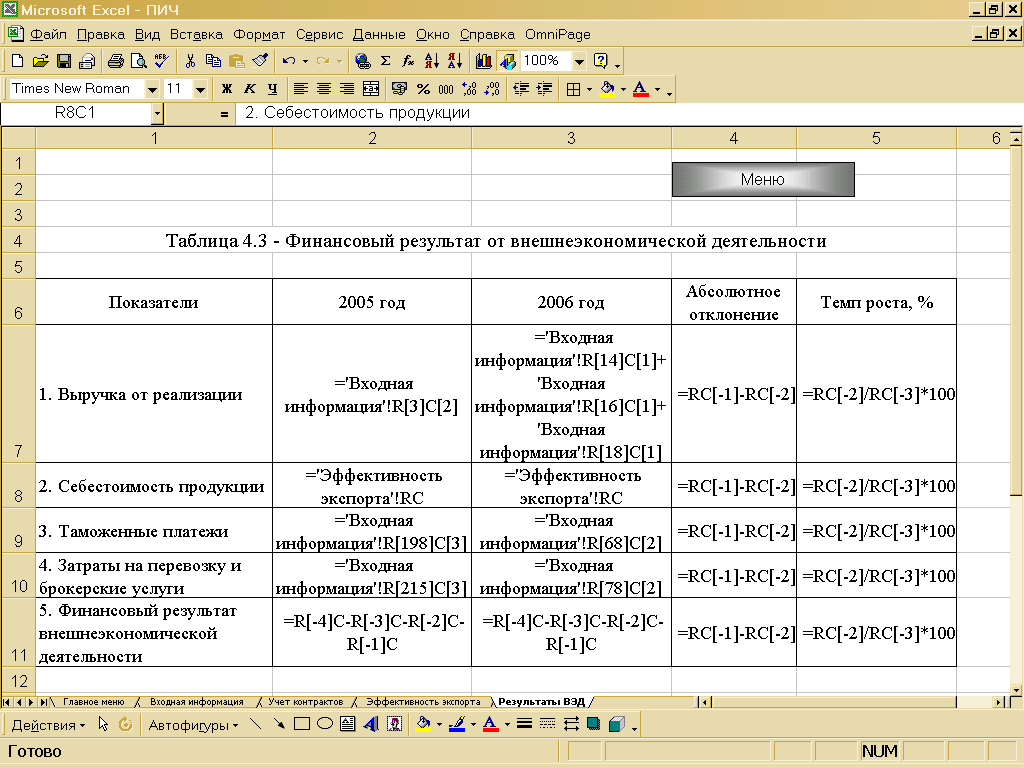Toggle bold formatting (Ж) button
The height and width of the screenshot is (768, 1024).
pyautogui.click(x=227, y=89)
